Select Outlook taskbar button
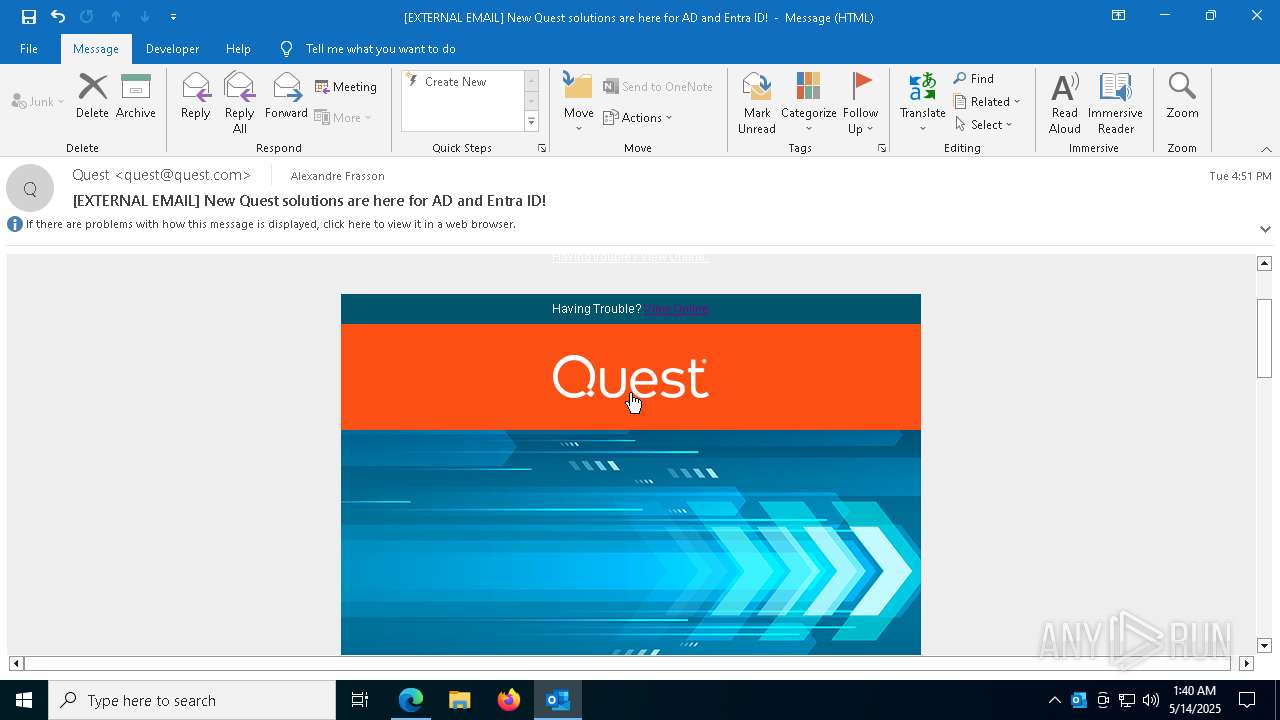The width and height of the screenshot is (1280, 720). (557, 700)
